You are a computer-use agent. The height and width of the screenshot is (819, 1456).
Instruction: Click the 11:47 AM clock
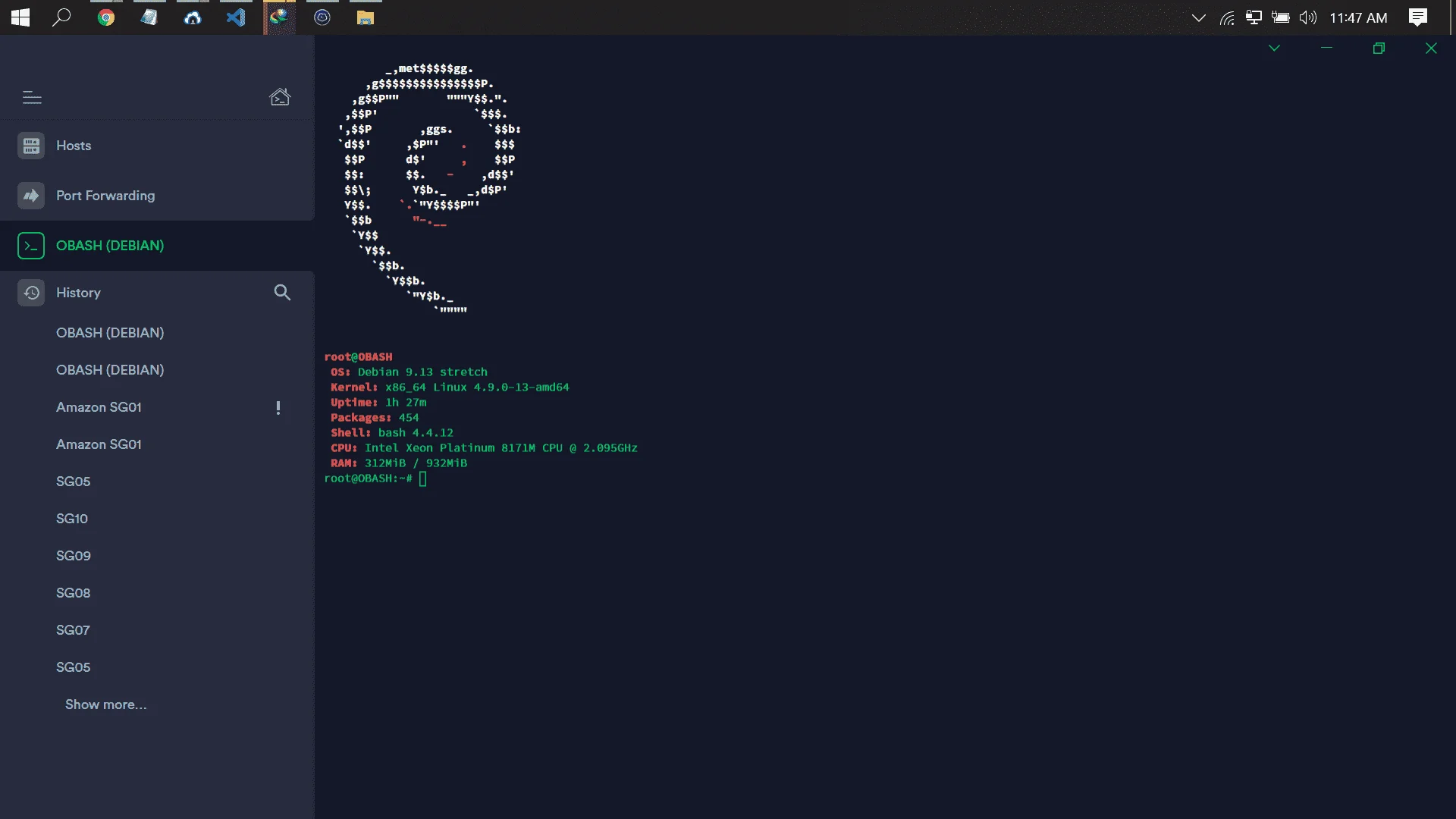pos(1358,17)
